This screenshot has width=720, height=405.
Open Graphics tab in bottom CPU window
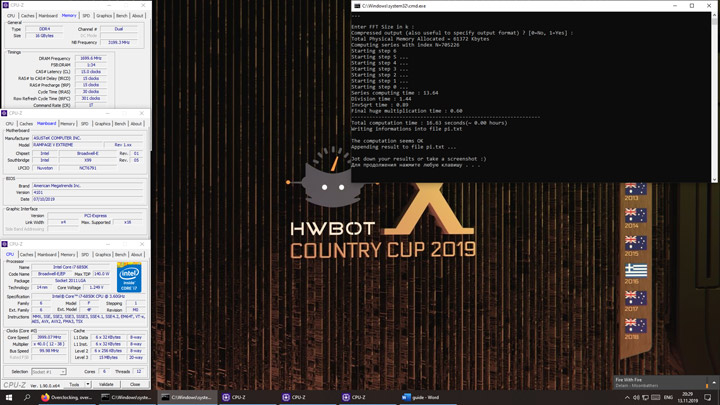(x=103, y=254)
